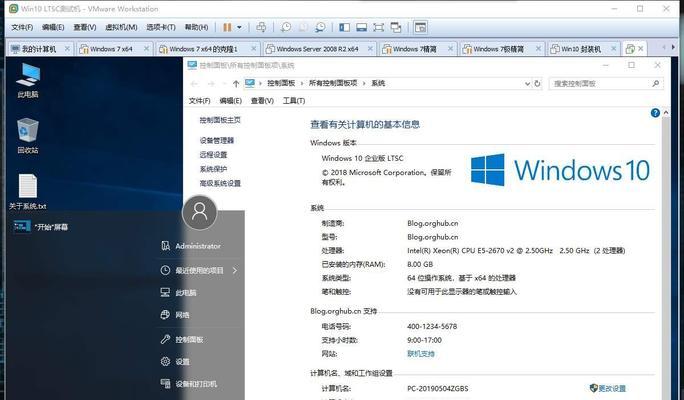Open 编辑(E) menu in the system window
Image resolution: width=684 pixels, height=400 pixels.
[231, 101]
